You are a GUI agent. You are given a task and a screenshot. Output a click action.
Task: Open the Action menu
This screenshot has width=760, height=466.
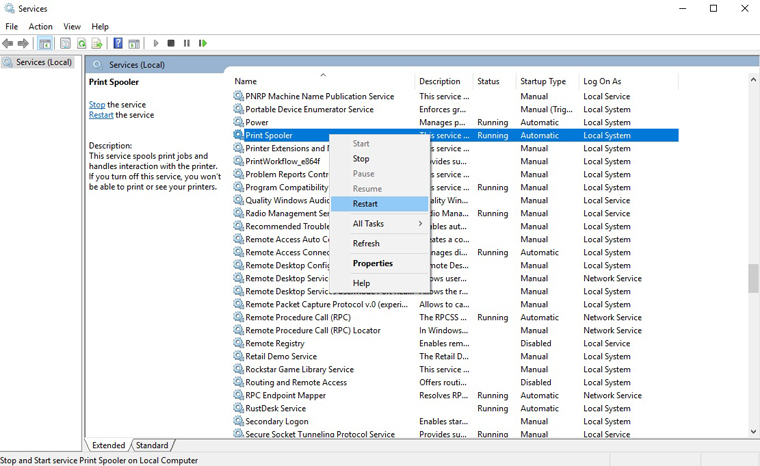[x=40, y=27]
